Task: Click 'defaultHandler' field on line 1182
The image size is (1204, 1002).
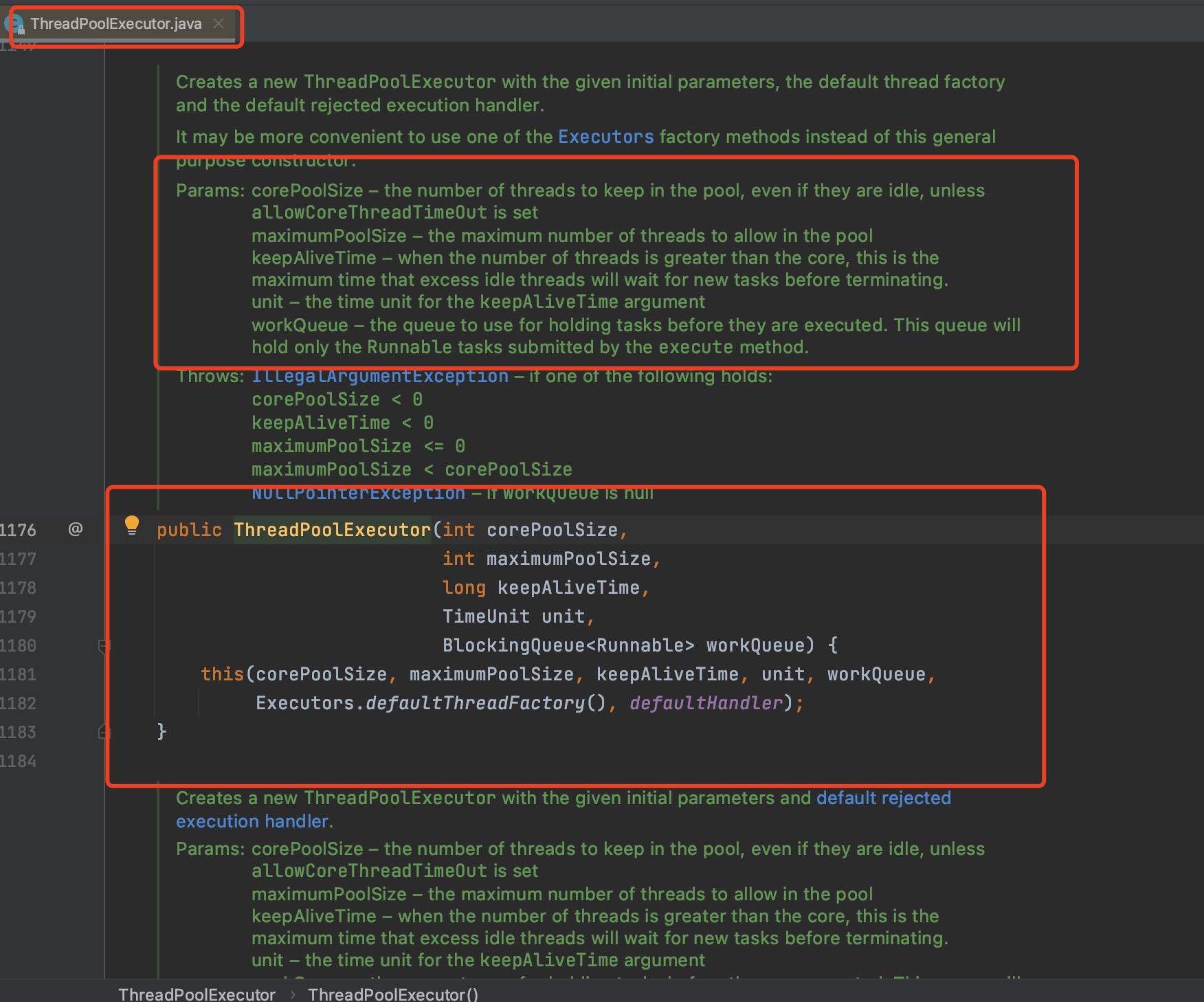Action: point(706,703)
